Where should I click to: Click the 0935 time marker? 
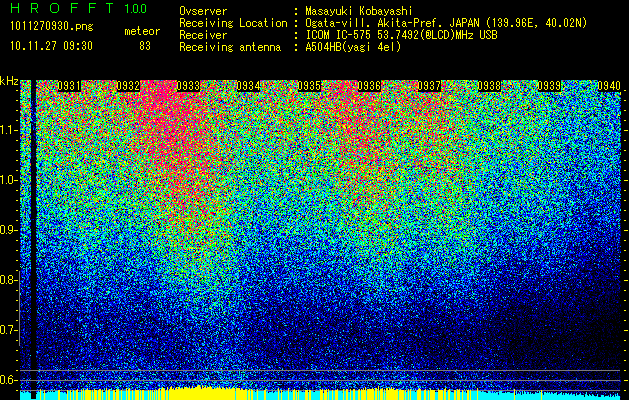309,86
